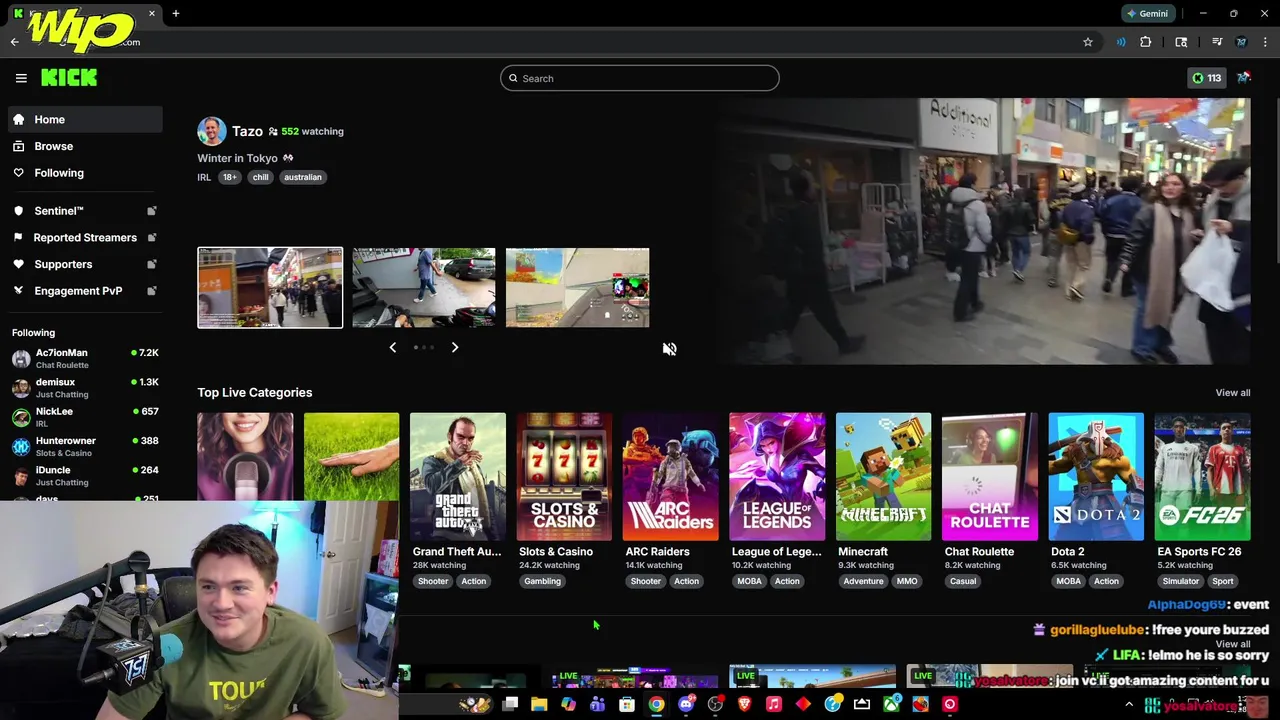This screenshot has width=1280, height=720.
Task: Open Tazo's channel avatar
Action: click(x=212, y=131)
